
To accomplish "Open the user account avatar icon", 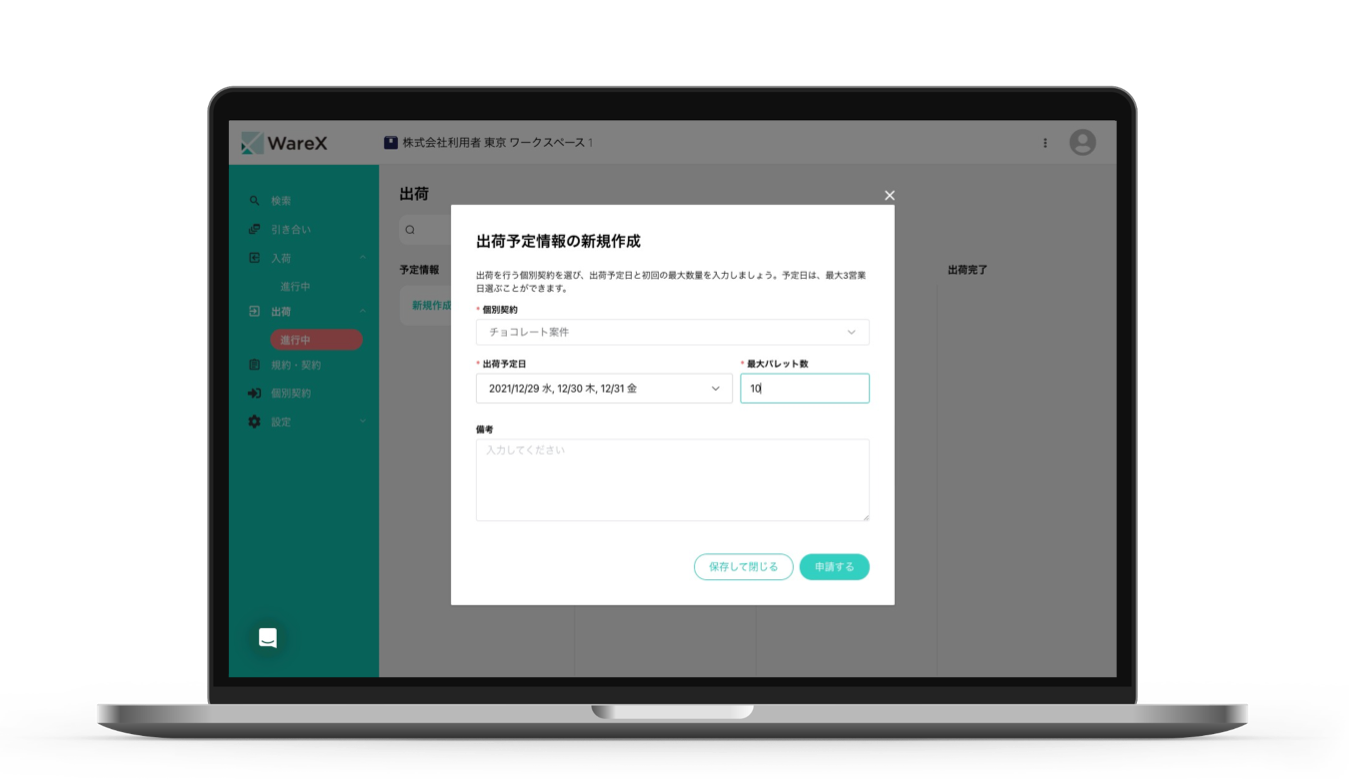I will coord(1082,142).
